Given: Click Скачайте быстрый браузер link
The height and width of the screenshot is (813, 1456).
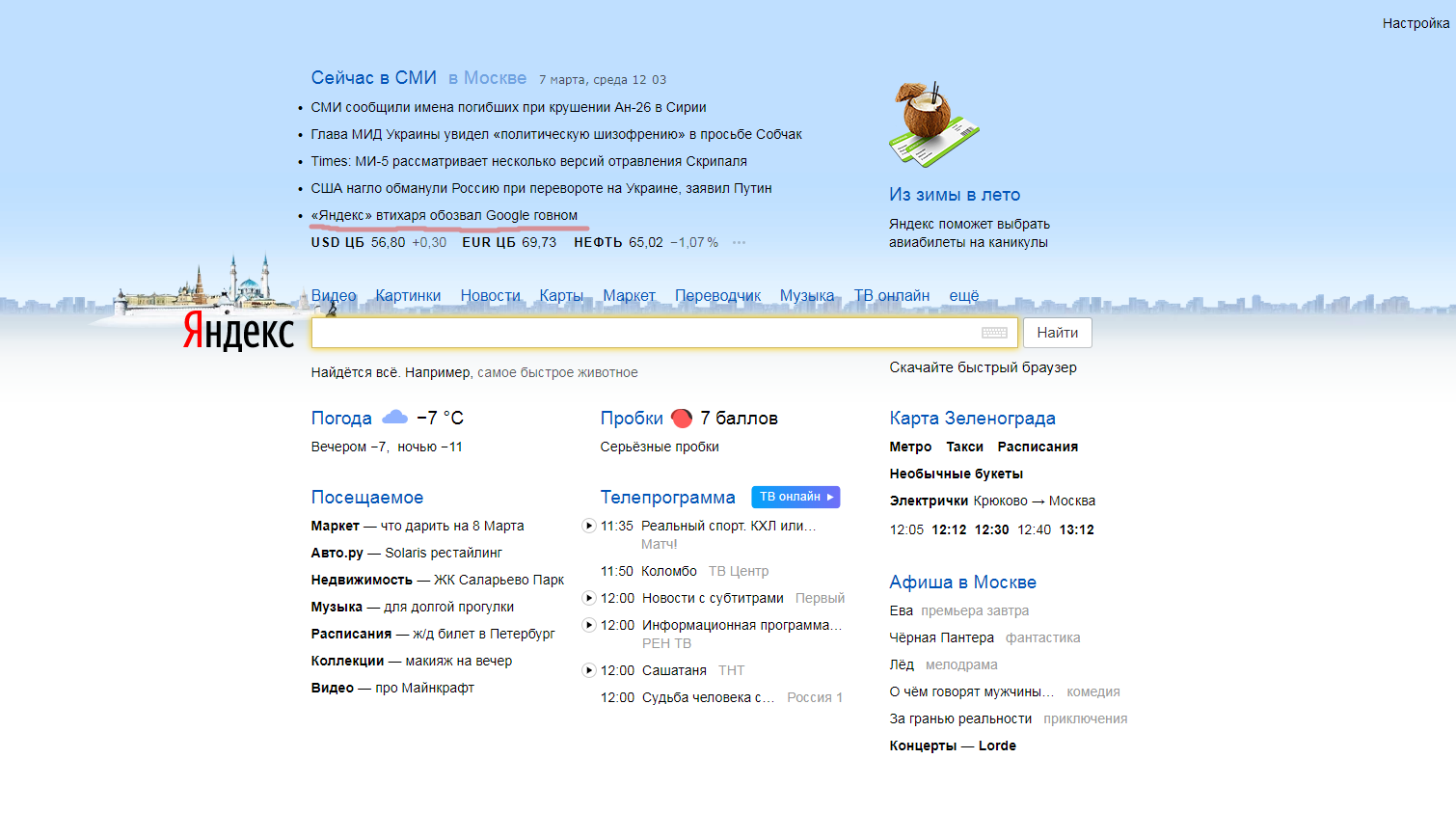Looking at the screenshot, I should 983,367.
